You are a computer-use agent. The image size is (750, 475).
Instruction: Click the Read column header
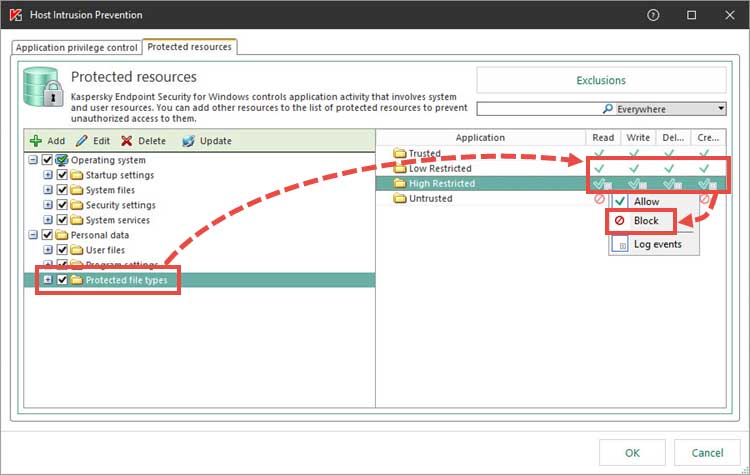pos(603,138)
